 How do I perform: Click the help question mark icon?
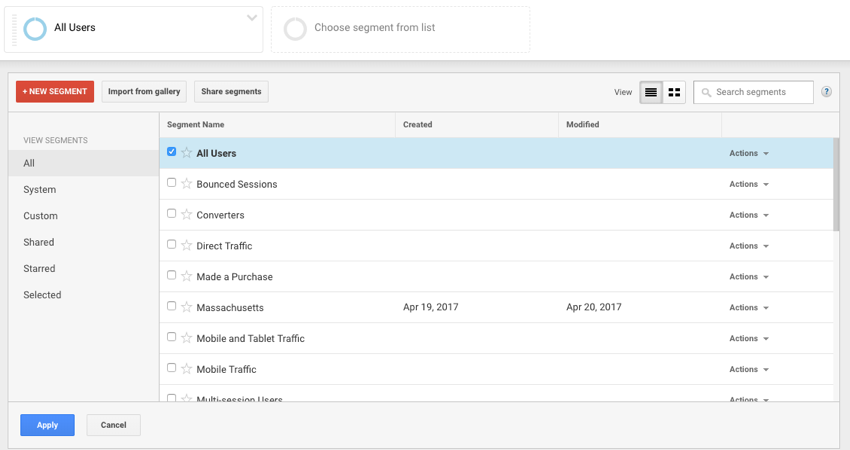(826, 92)
